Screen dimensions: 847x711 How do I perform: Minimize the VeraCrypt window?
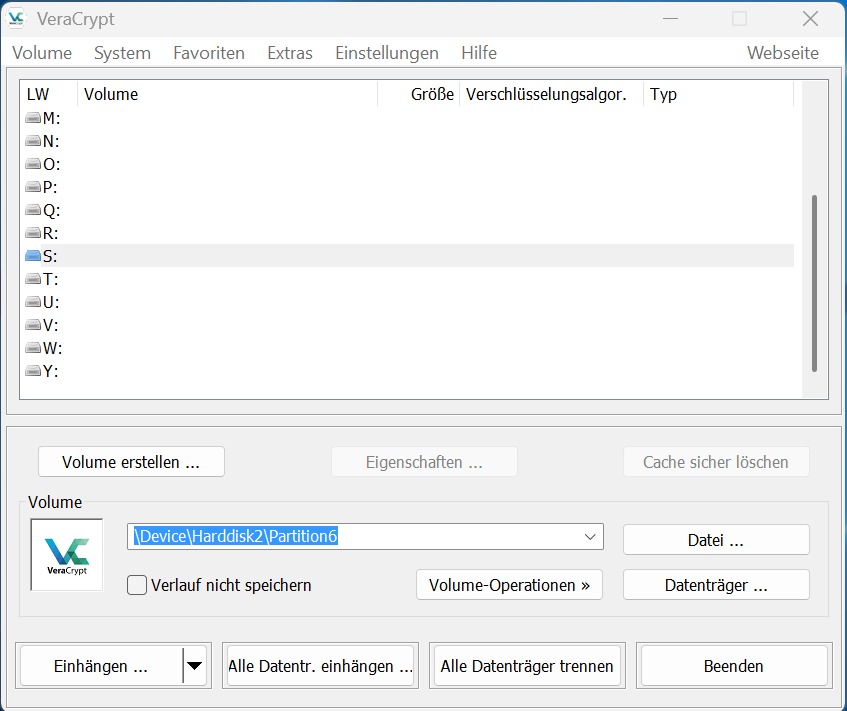coord(670,19)
